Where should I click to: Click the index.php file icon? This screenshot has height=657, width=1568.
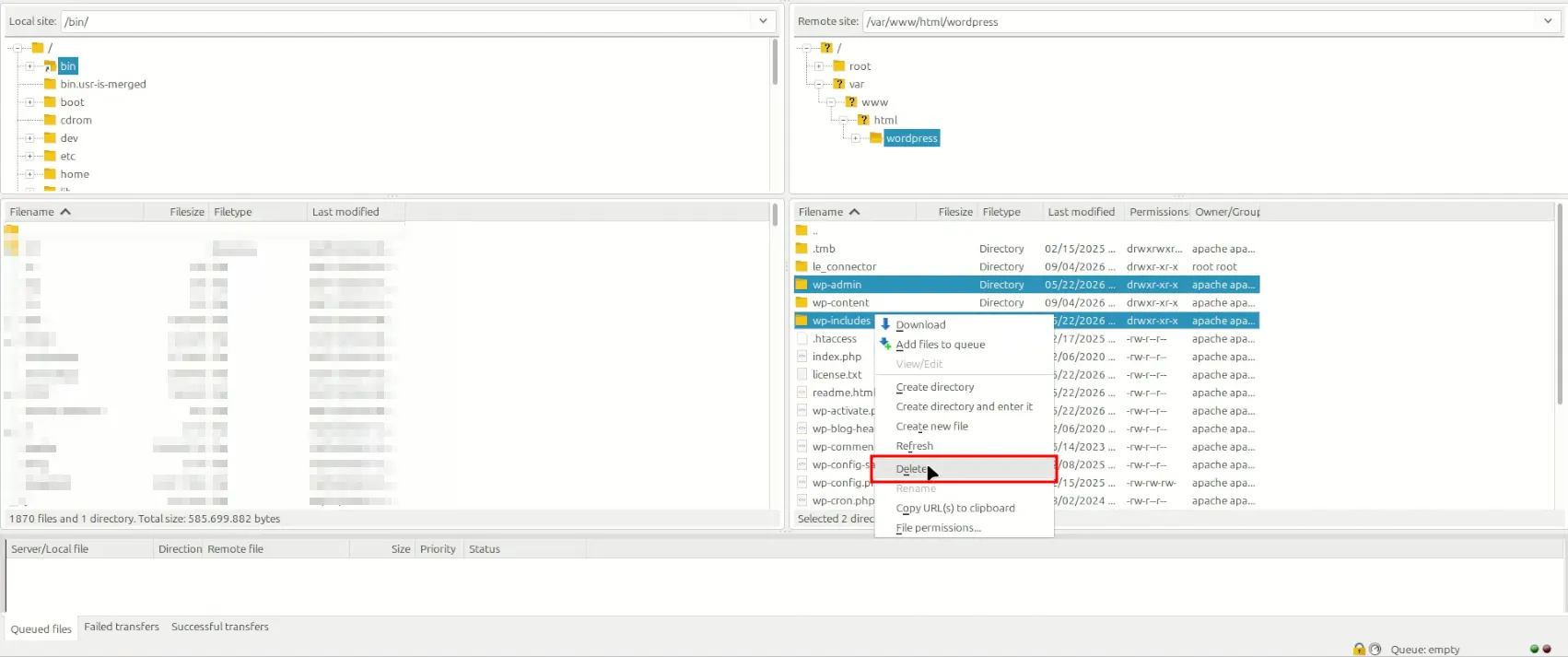802,357
